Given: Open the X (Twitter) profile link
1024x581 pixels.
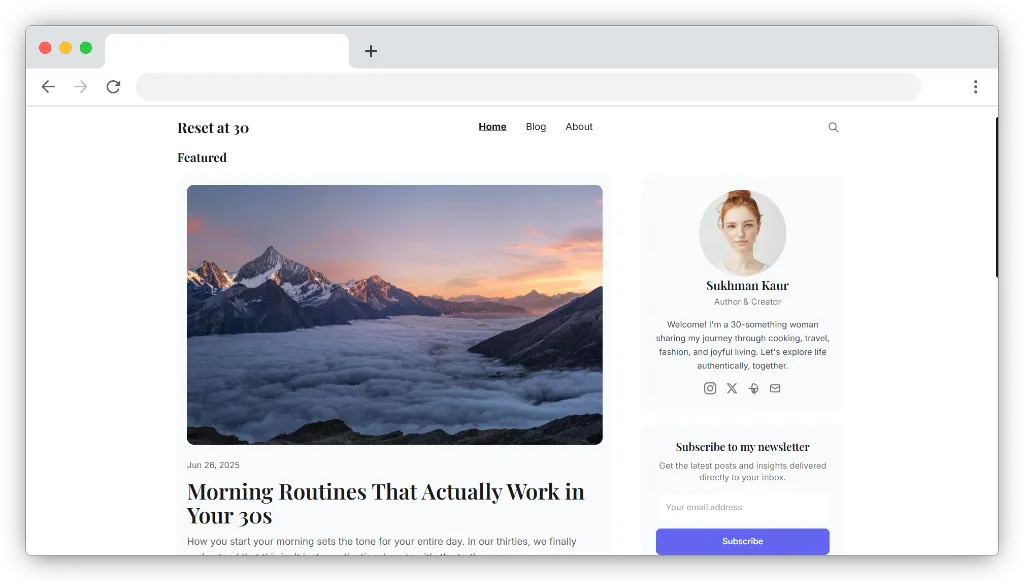Looking at the screenshot, I should coord(732,388).
